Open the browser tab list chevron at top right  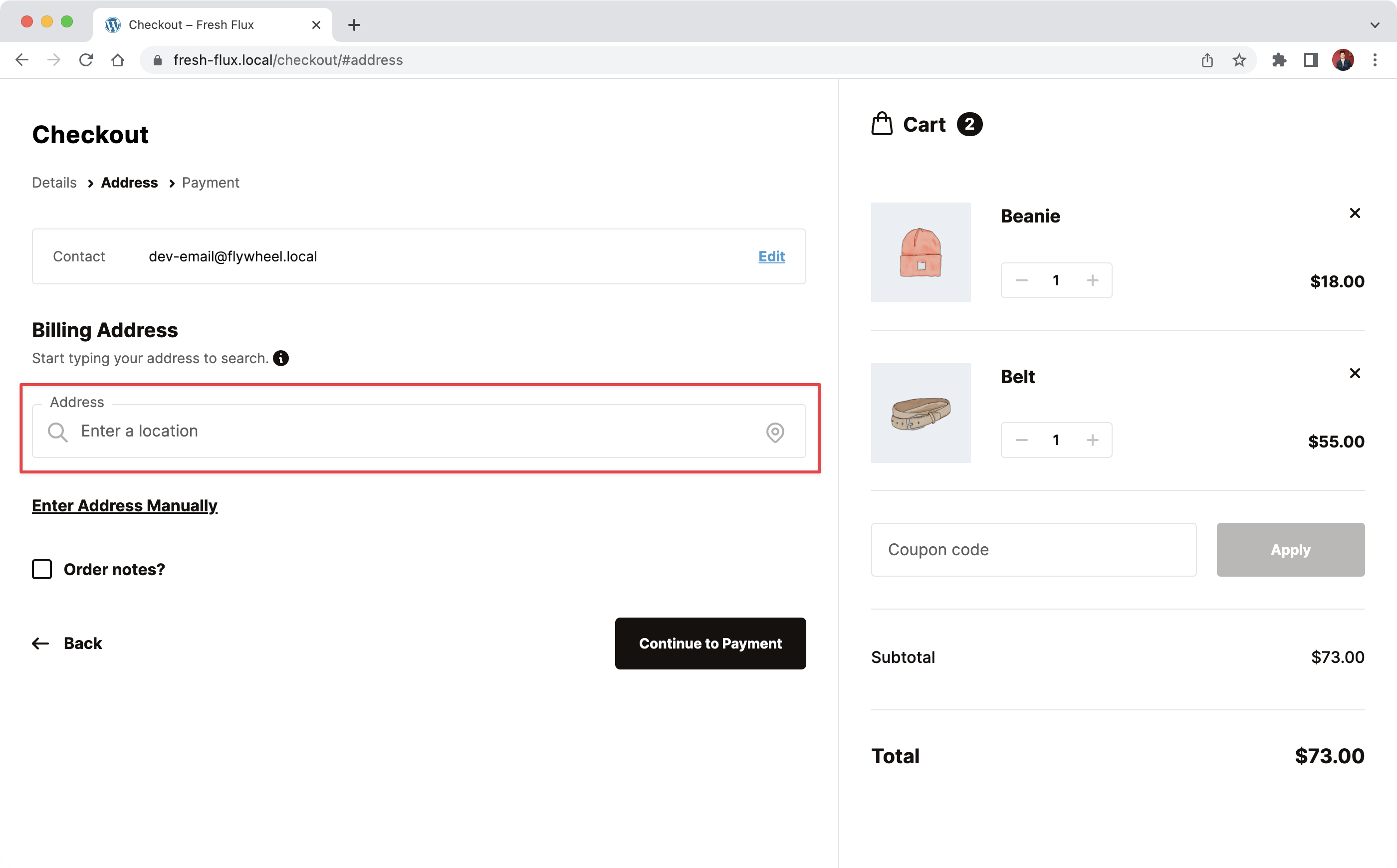[1375, 24]
